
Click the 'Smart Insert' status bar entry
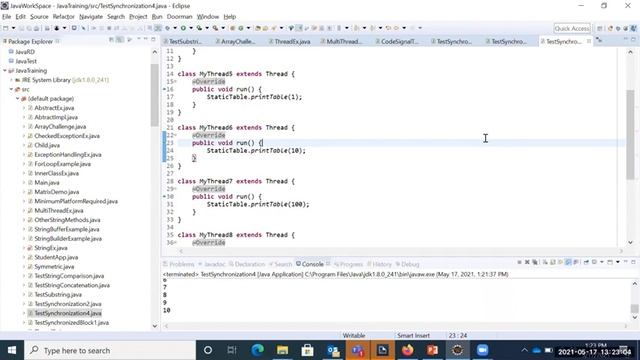(x=413, y=336)
